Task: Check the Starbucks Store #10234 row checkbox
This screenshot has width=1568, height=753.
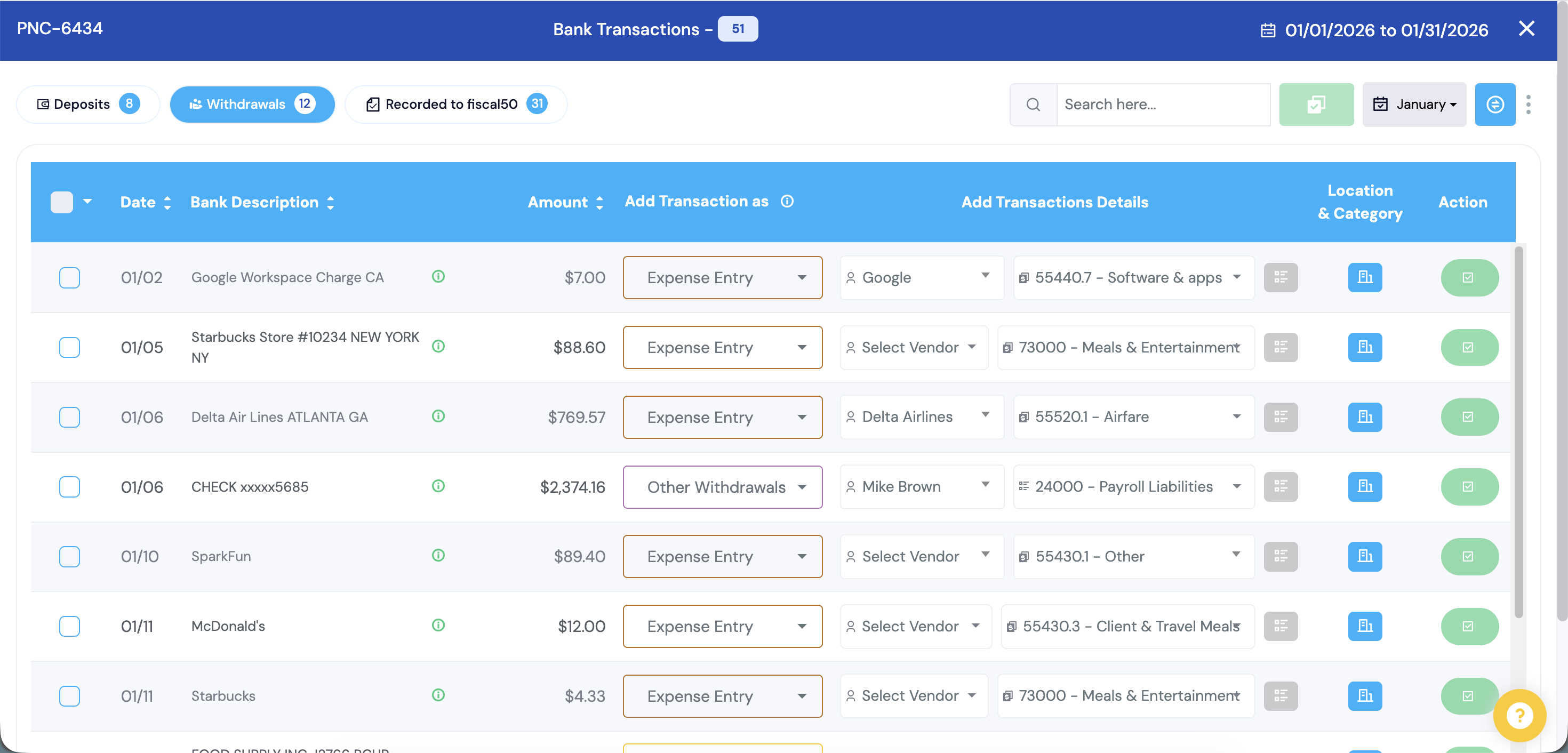Action: coord(69,348)
